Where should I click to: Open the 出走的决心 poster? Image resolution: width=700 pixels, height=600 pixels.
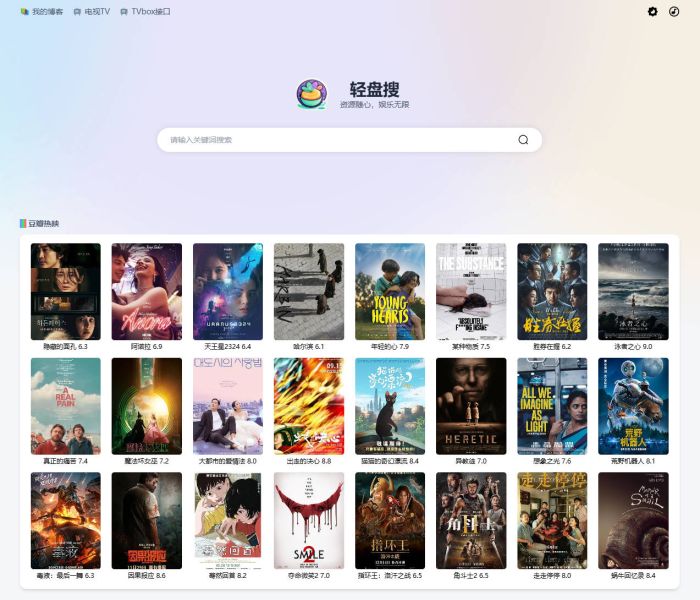309,406
